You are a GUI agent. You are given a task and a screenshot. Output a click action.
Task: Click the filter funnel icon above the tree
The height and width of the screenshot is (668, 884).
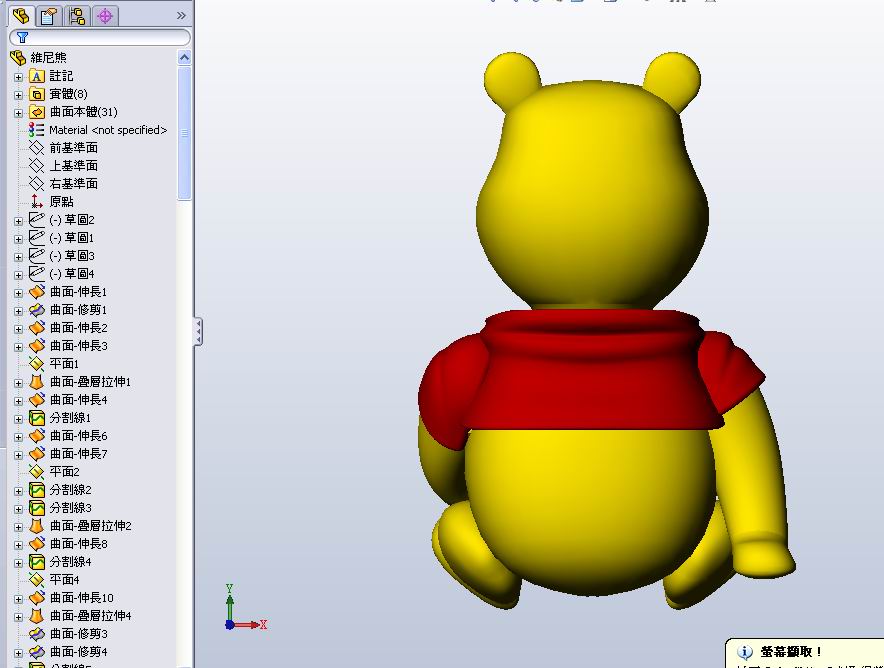(x=22, y=37)
